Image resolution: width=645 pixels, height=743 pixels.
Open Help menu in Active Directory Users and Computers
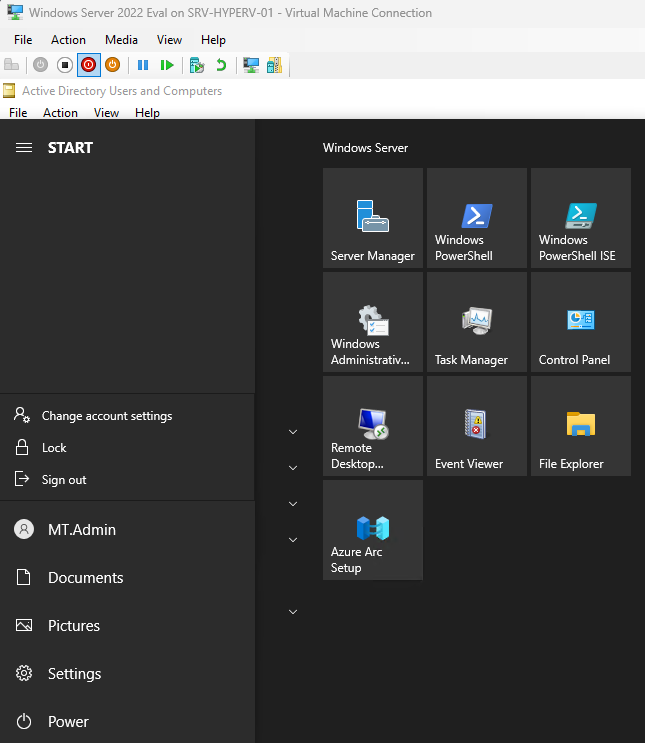pos(147,113)
